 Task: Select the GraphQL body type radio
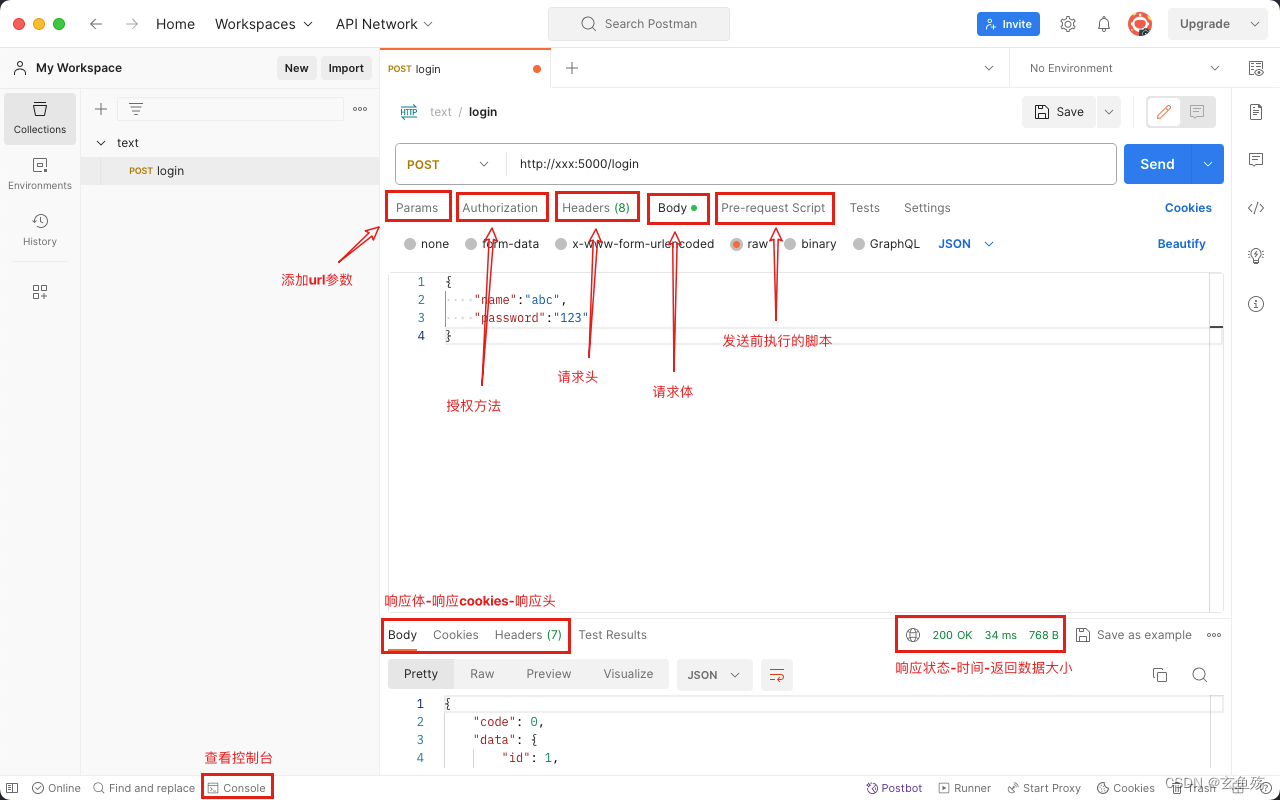859,244
